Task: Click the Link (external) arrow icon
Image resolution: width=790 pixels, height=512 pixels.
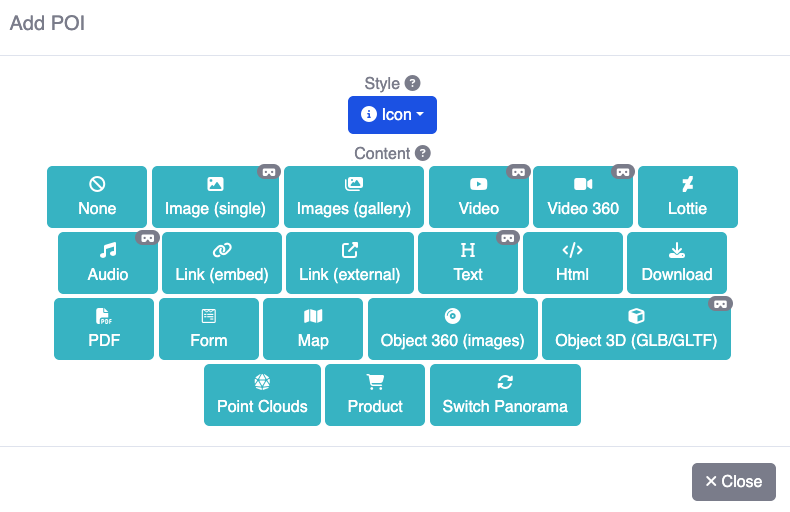Action: pos(350,250)
